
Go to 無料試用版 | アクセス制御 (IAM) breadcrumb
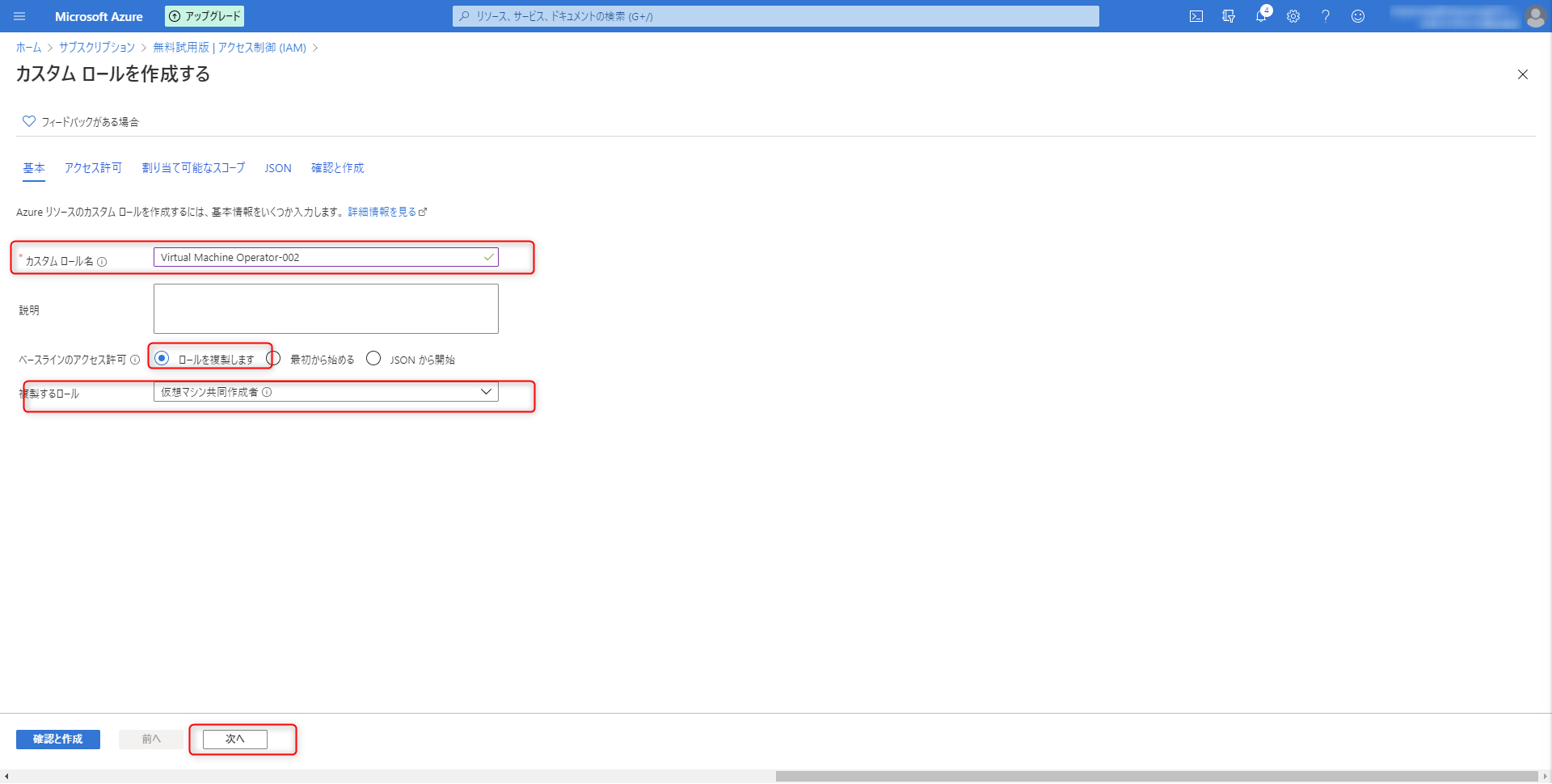(230, 48)
